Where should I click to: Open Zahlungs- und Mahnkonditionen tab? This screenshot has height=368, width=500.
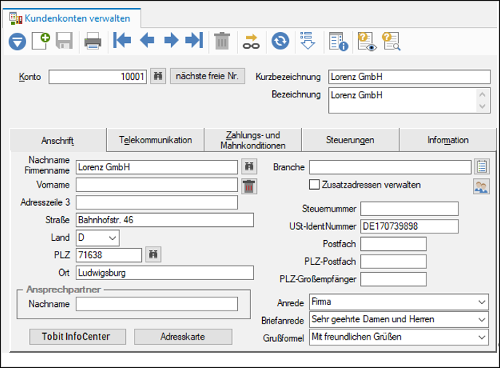[x=253, y=140]
